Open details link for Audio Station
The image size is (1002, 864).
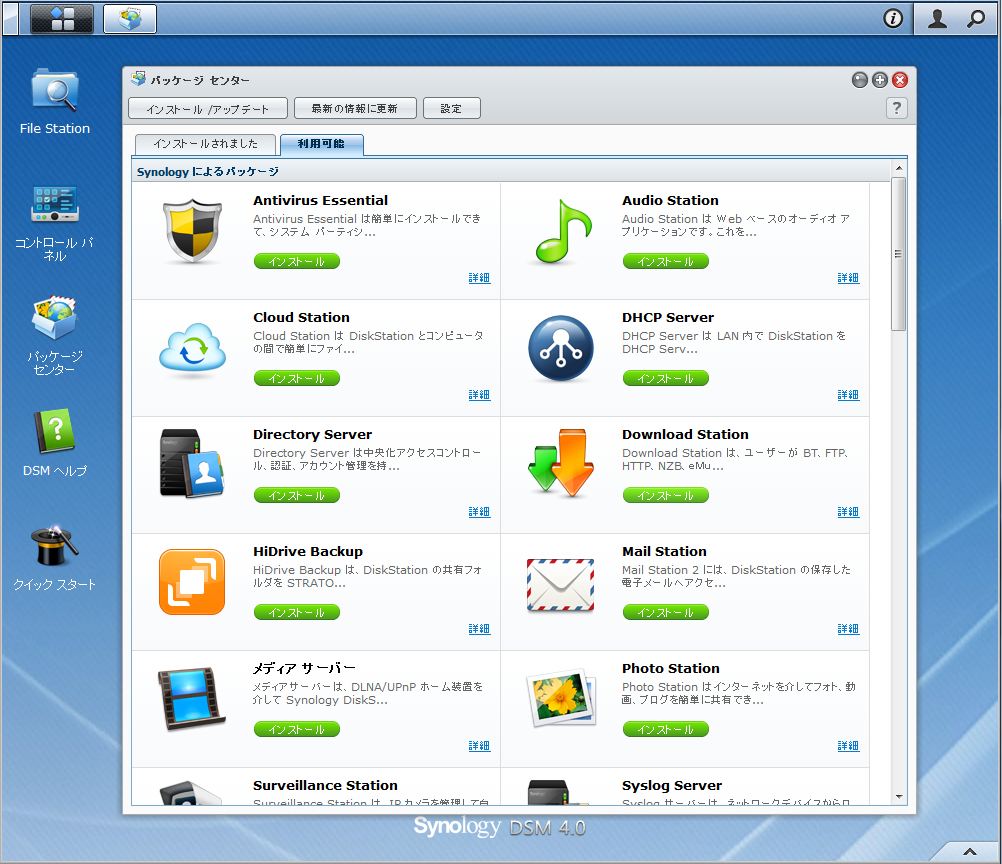point(849,278)
